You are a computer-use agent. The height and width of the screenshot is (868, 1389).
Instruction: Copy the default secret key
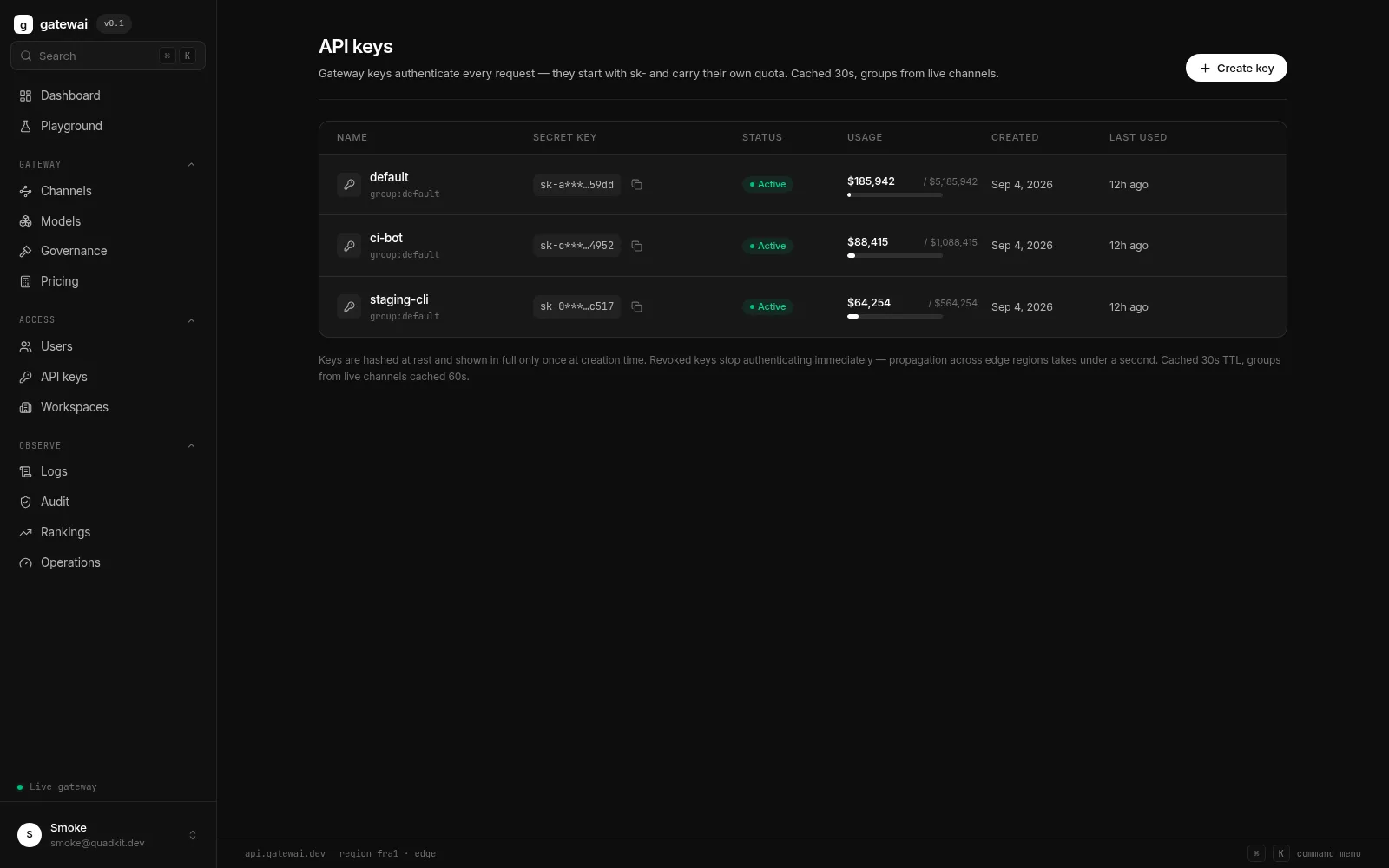coord(636,185)
